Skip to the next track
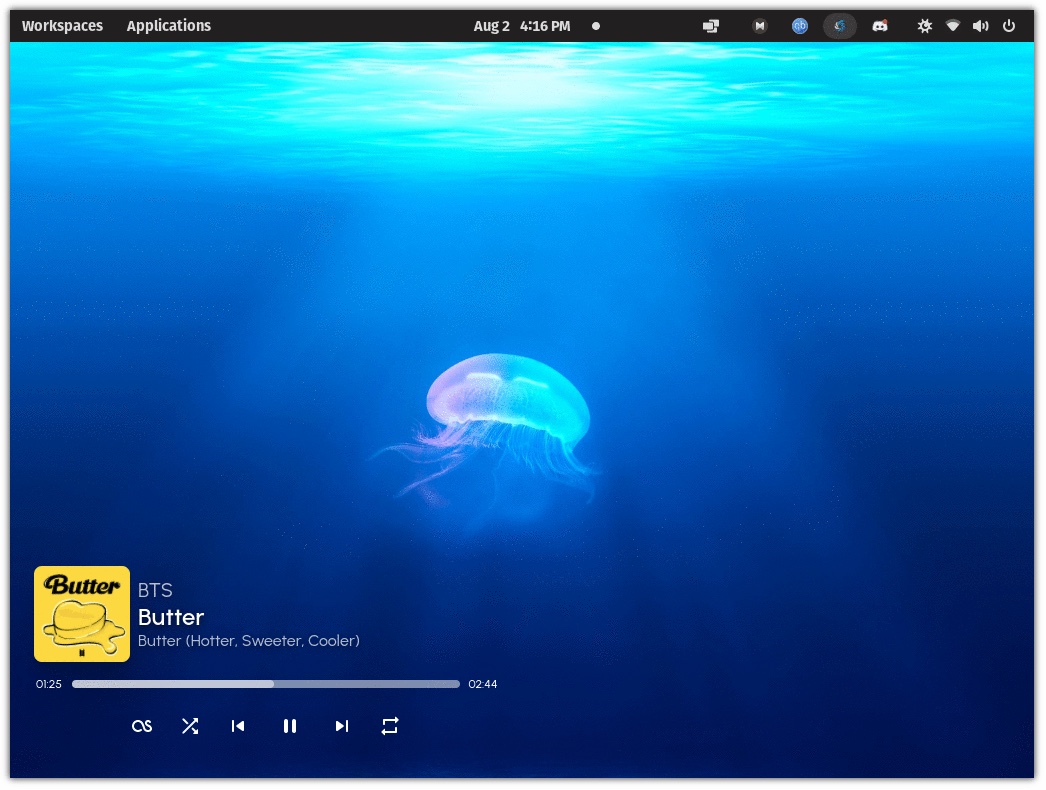 coord(342,726)
